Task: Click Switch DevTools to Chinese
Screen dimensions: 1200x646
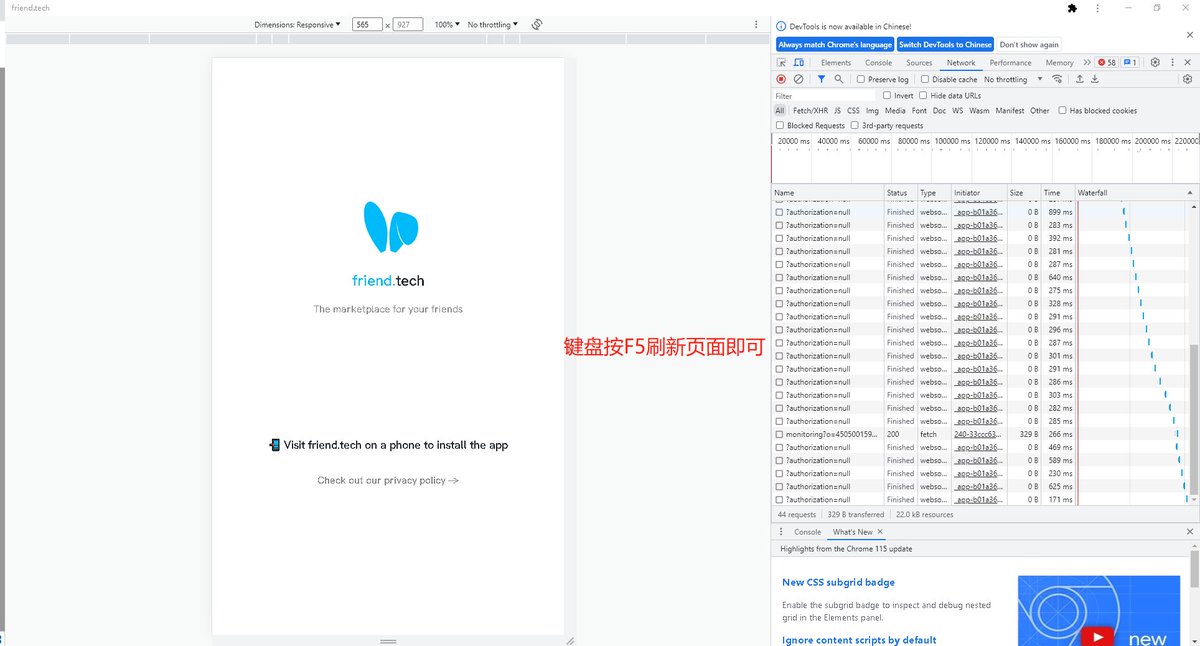Action: coord(945,44)
